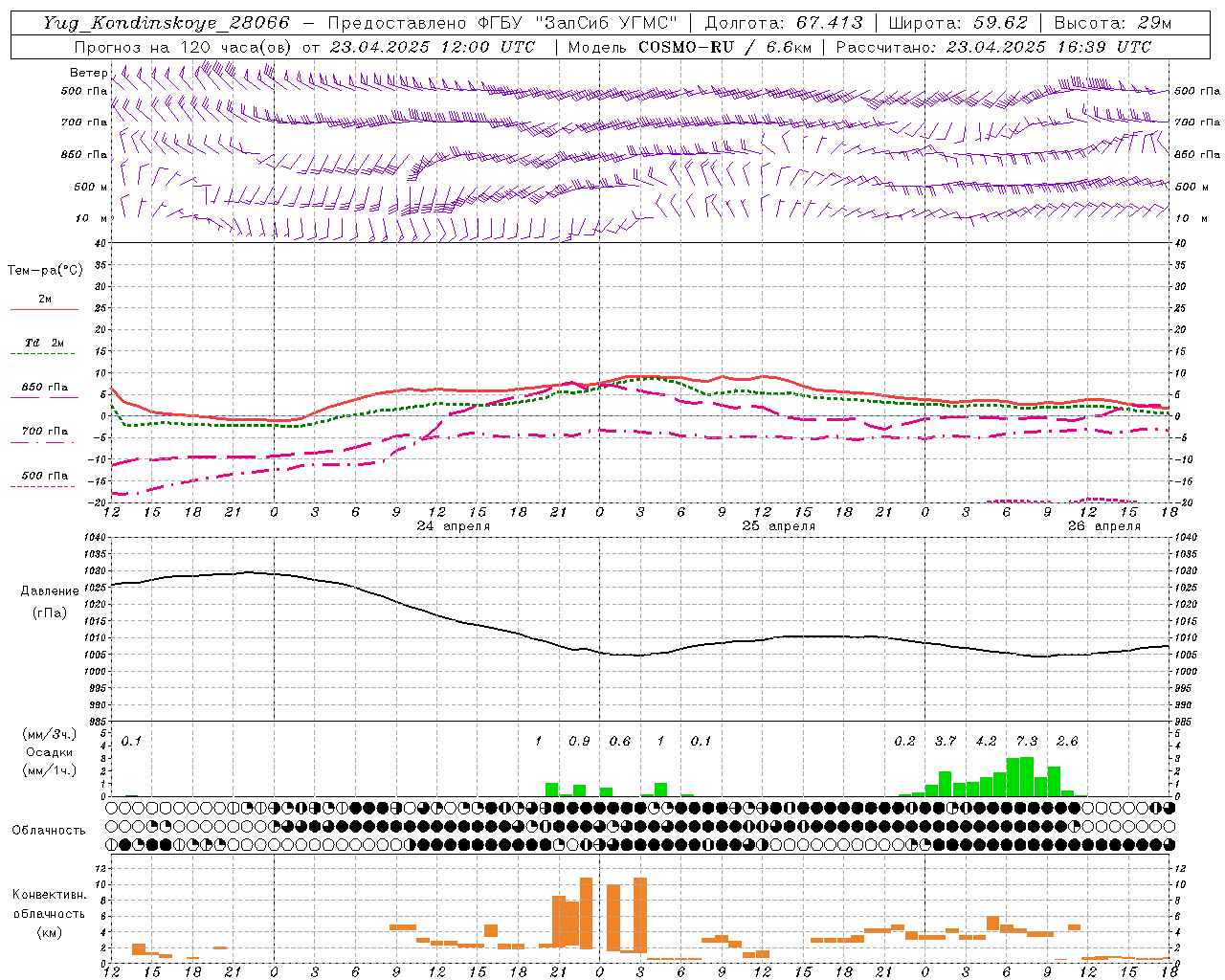Click the 4.2 precipitation total
The width and height of the screenshot is (1225, 980).
(x=986, y=741)
